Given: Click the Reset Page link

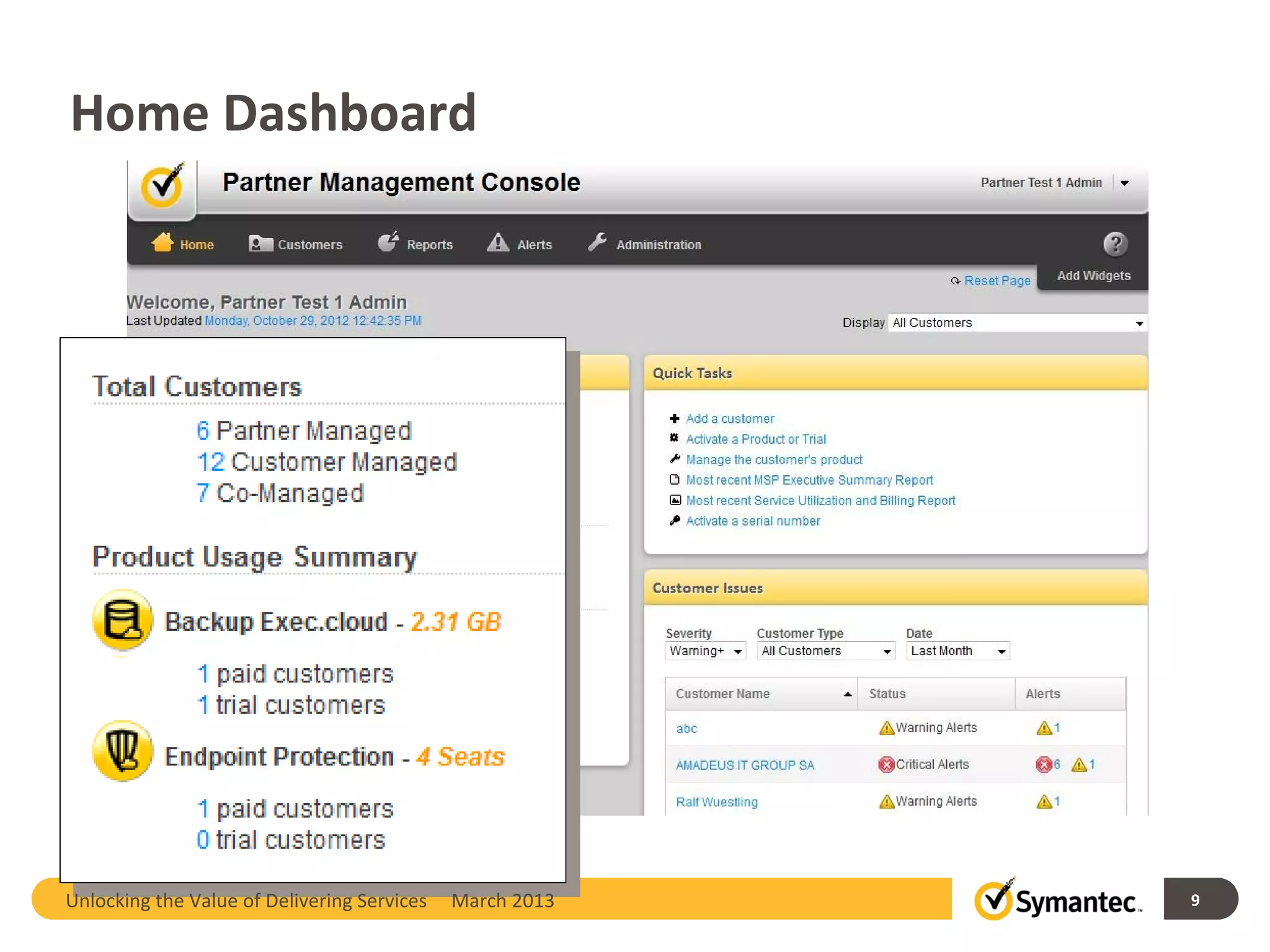Looking at the screenshot, I should coord(997,281).
